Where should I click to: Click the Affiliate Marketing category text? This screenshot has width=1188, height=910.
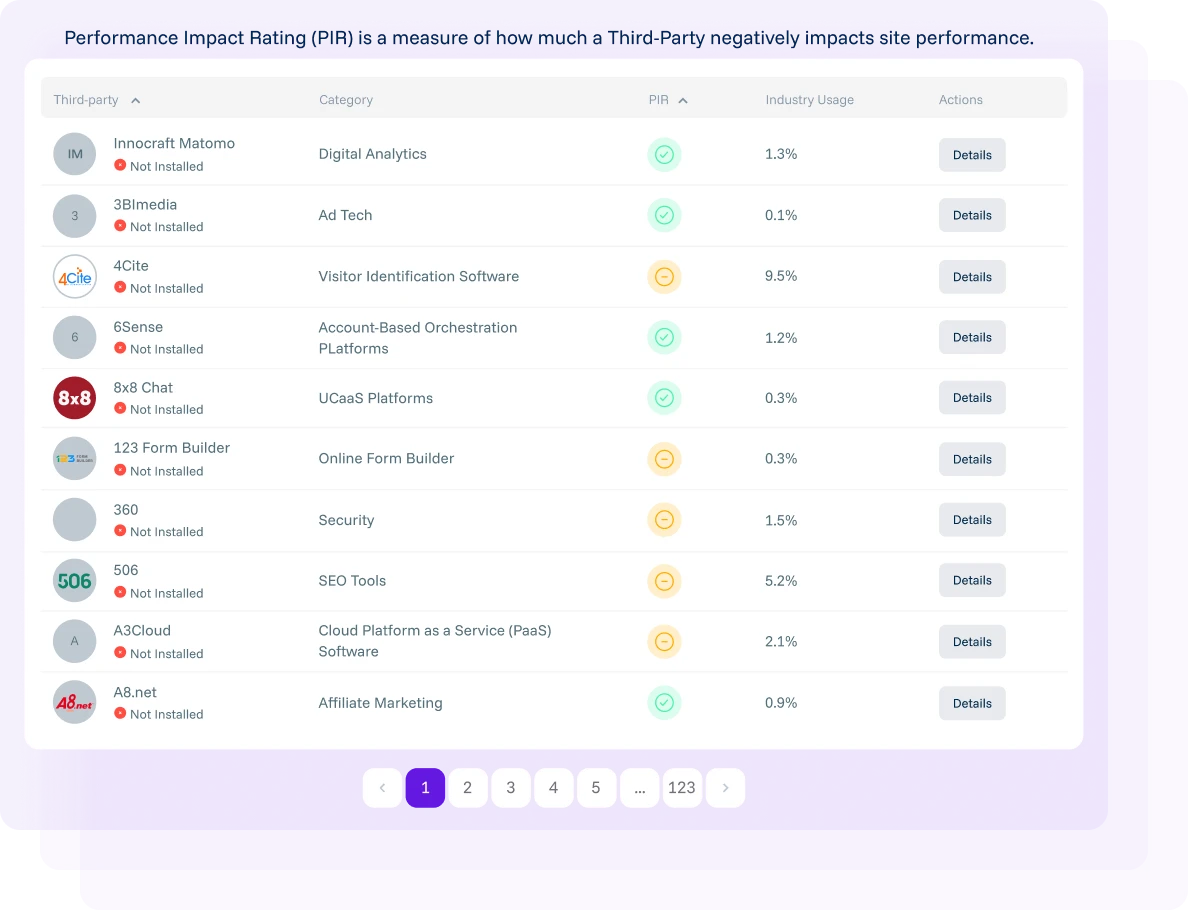[380, 702]
